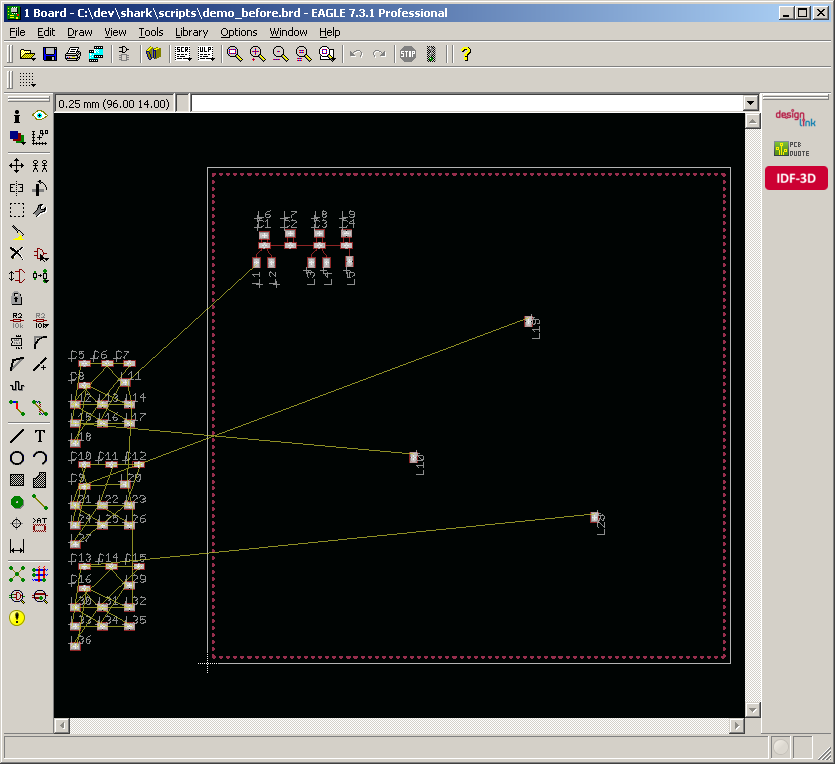Select the Text tool

coord(40,436)
